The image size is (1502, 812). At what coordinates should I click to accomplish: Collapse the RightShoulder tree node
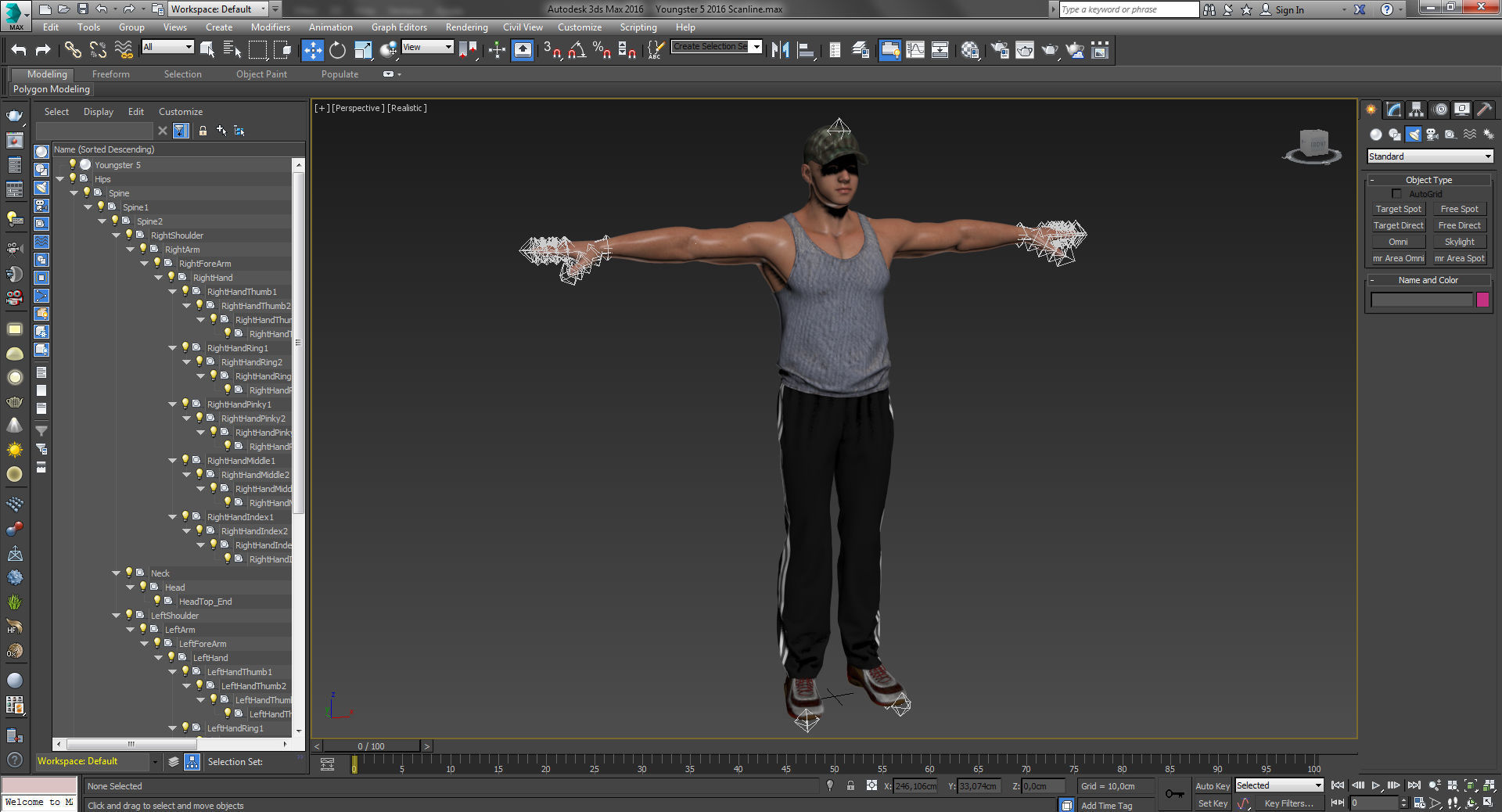(x=116, y=235)
